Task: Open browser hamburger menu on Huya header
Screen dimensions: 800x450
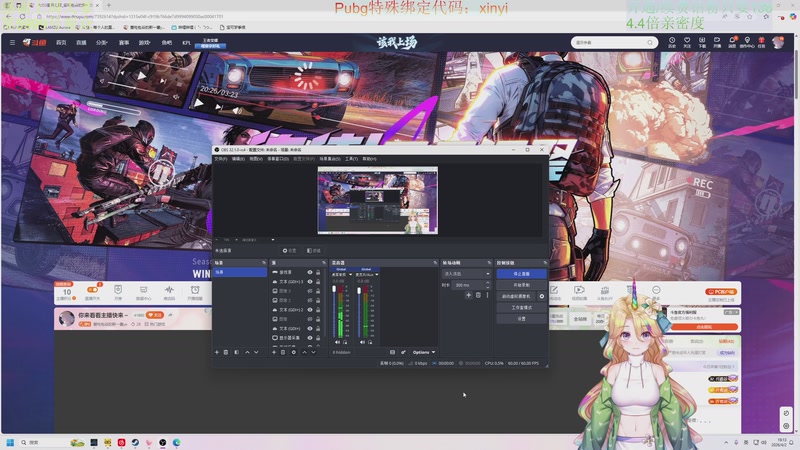Action: point(12,42)
